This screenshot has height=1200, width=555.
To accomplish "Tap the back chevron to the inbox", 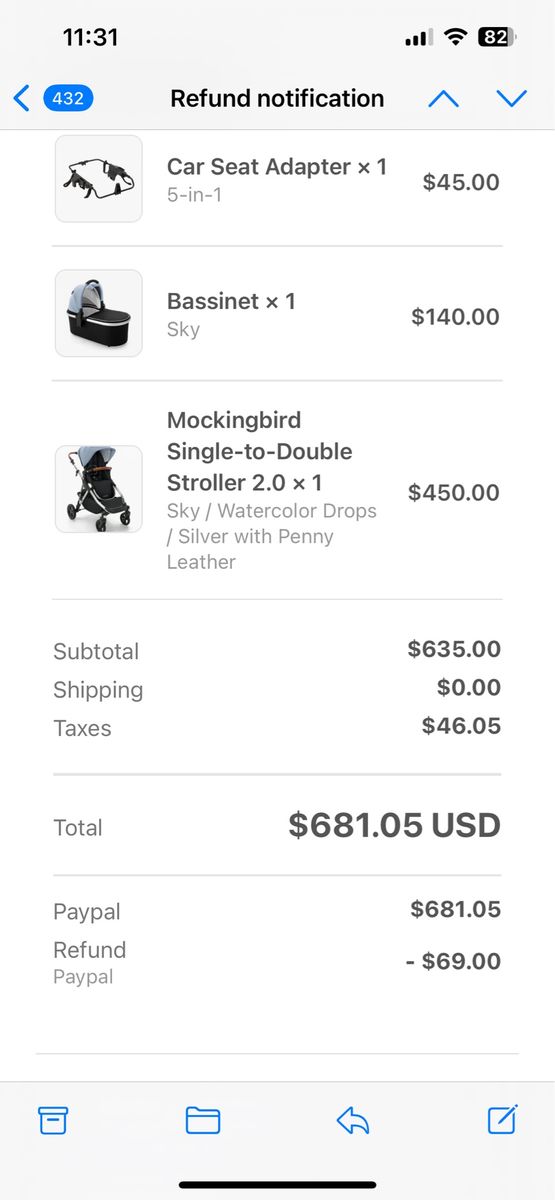I will tap(22, 98).
